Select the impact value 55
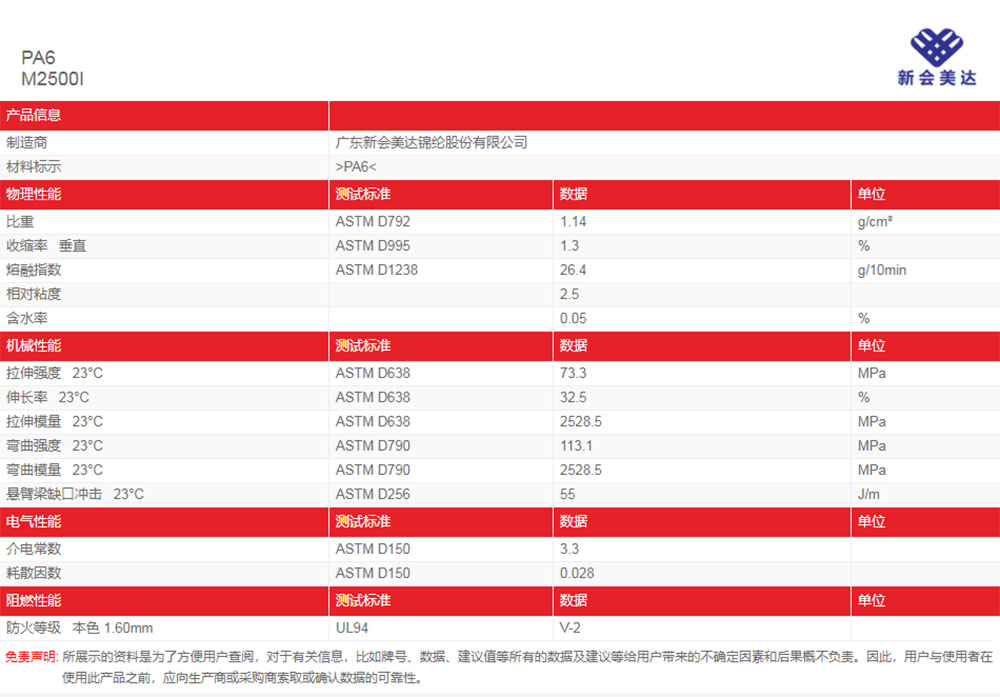The image size is (1000, 697). pos(567,494)
